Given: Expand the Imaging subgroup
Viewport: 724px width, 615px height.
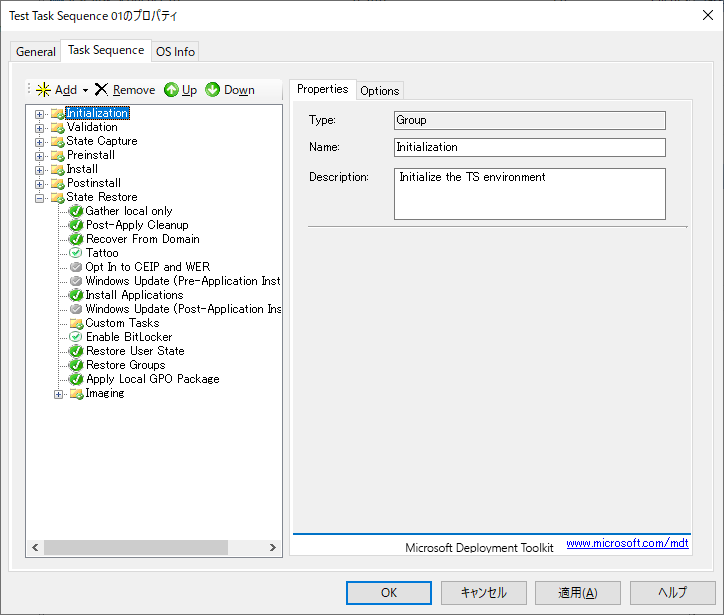Looking at the screenshot, I should tap(58, 394).
